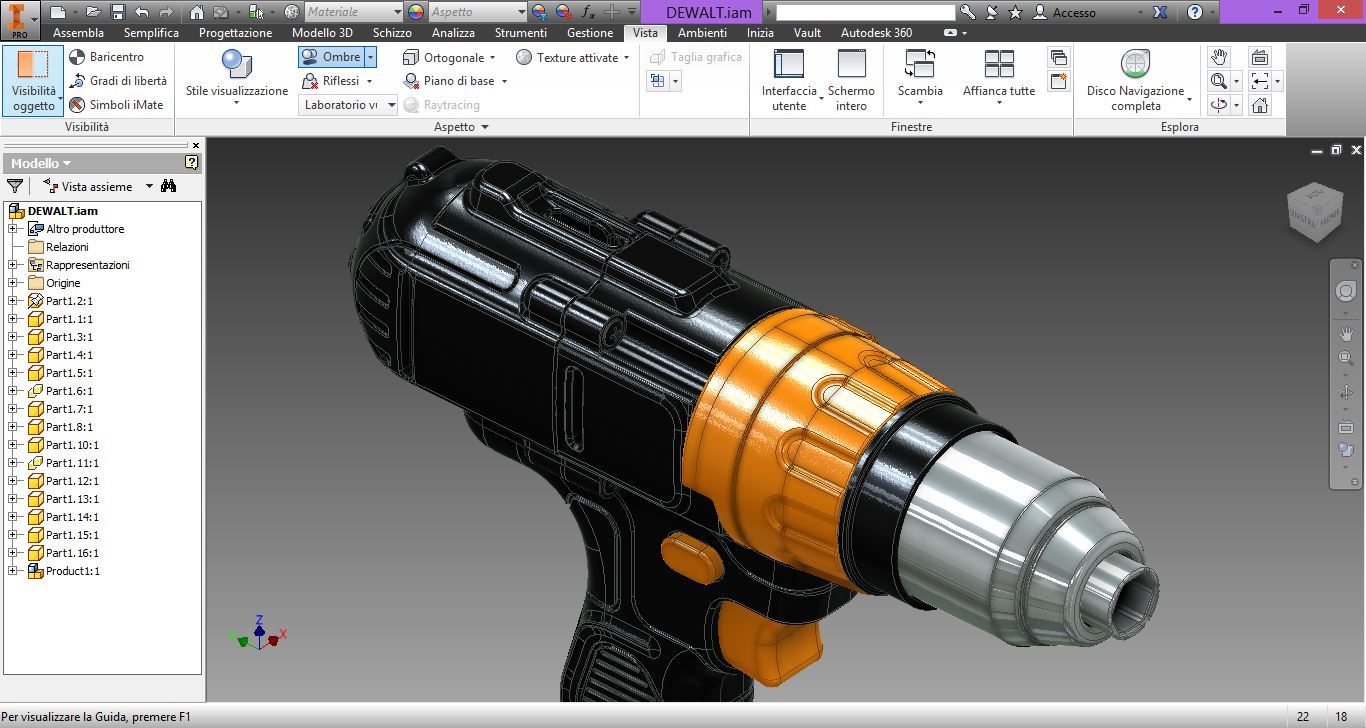Expand the Part1.2:1 tree node
Screen dimensions: 1366x728
(13, 301)
